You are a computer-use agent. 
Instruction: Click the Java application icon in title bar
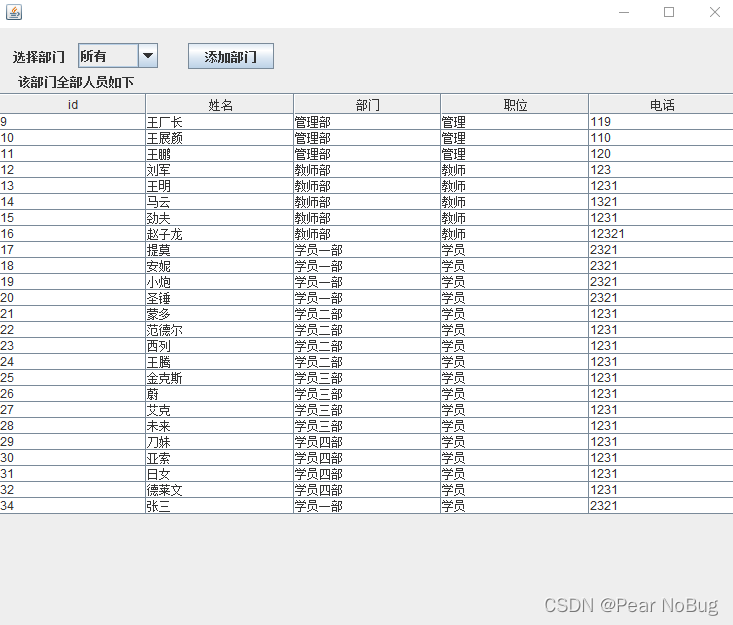[14, 12]
